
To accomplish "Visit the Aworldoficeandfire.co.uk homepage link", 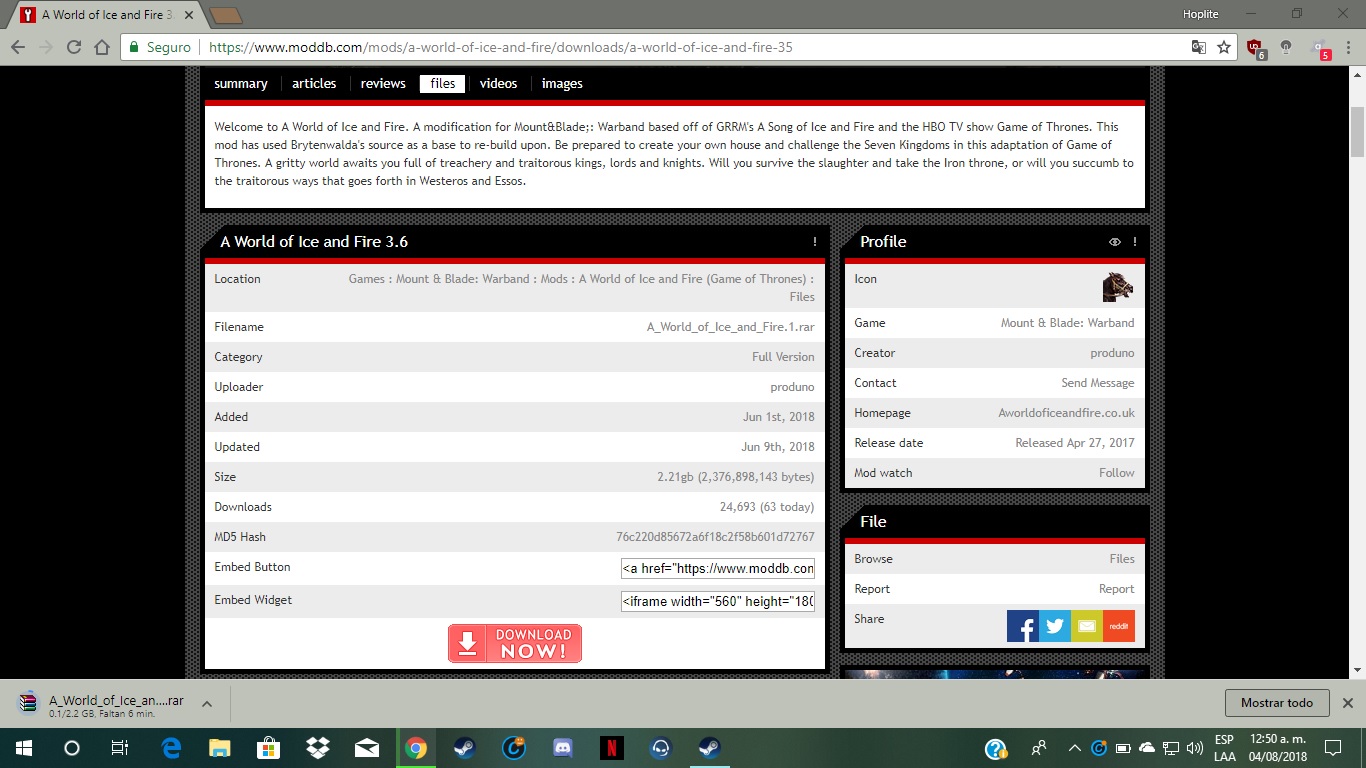I will 1066,413.
